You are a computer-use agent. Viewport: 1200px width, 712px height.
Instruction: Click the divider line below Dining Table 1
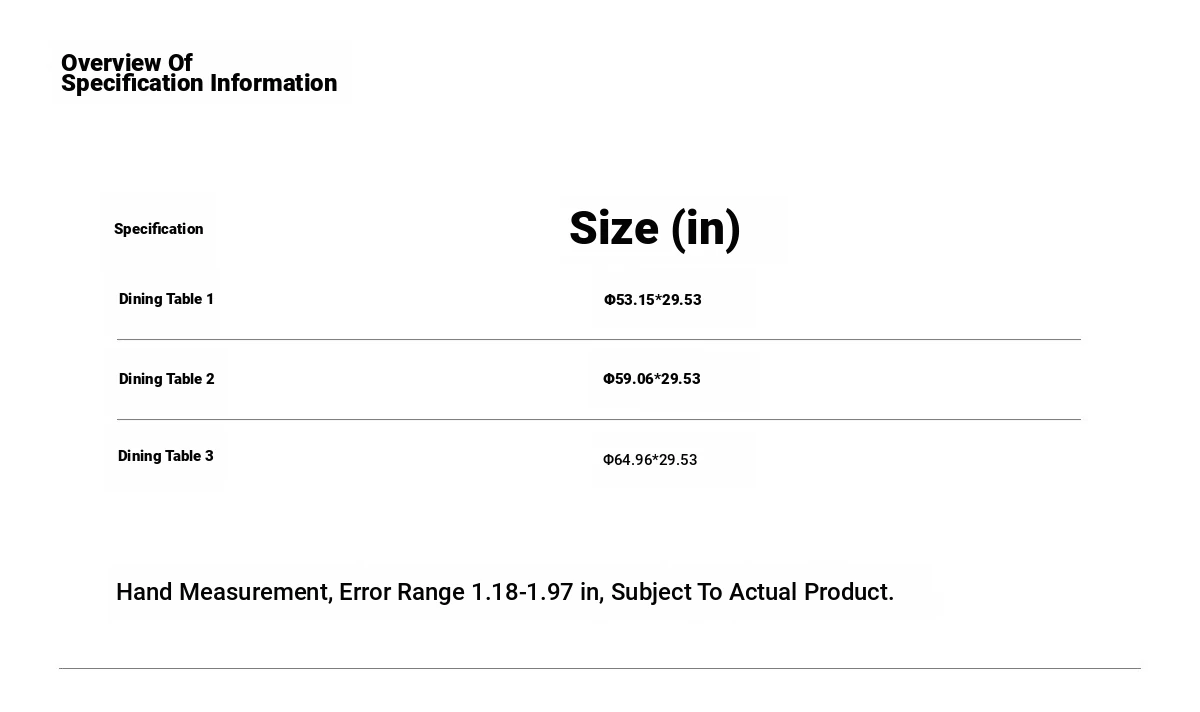(598, 340)
